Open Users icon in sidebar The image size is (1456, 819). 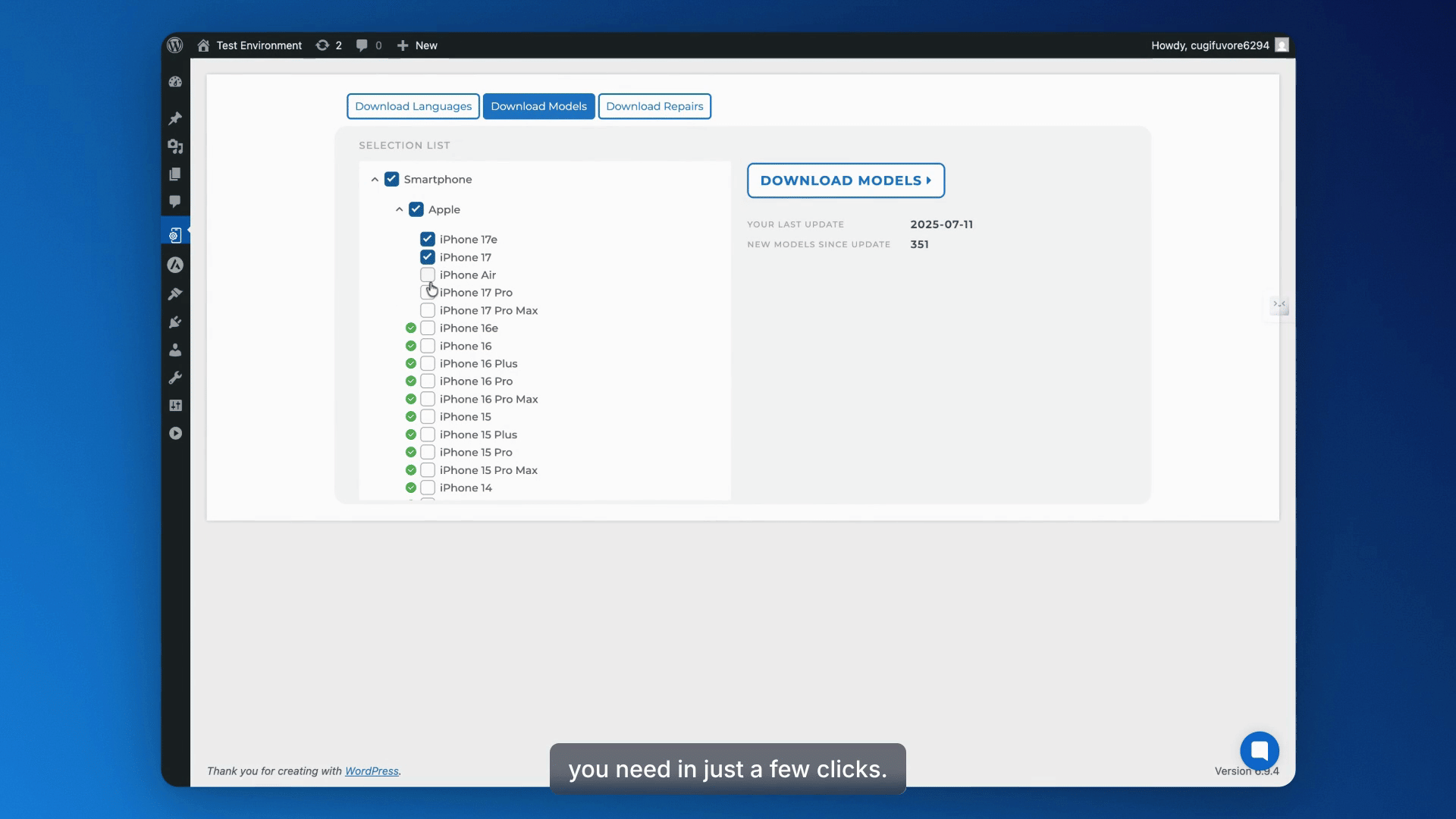(175, 350)
